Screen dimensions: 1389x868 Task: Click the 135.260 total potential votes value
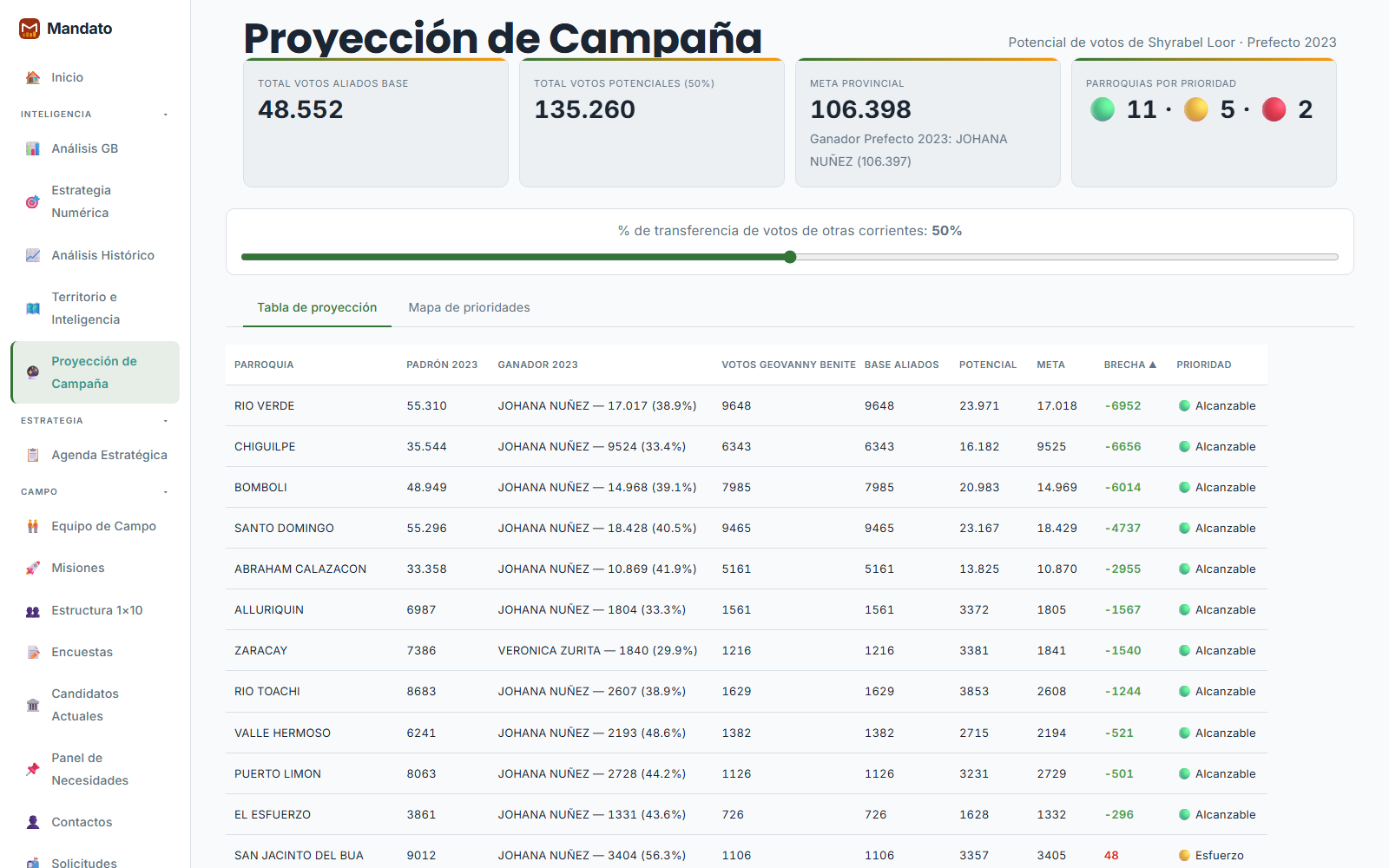tap(584, 109)
